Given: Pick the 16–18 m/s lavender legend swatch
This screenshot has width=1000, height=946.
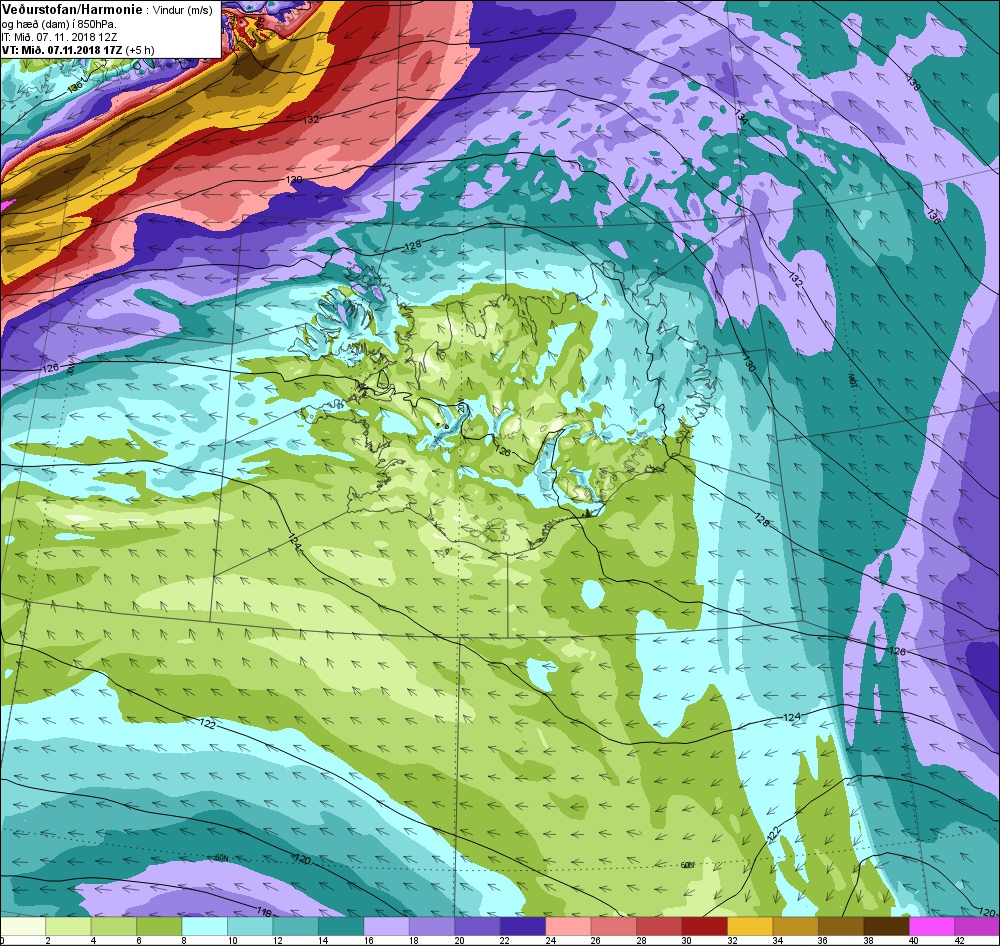Looking at the screenshot, I should pyautogui.click(x=386, y=926).
